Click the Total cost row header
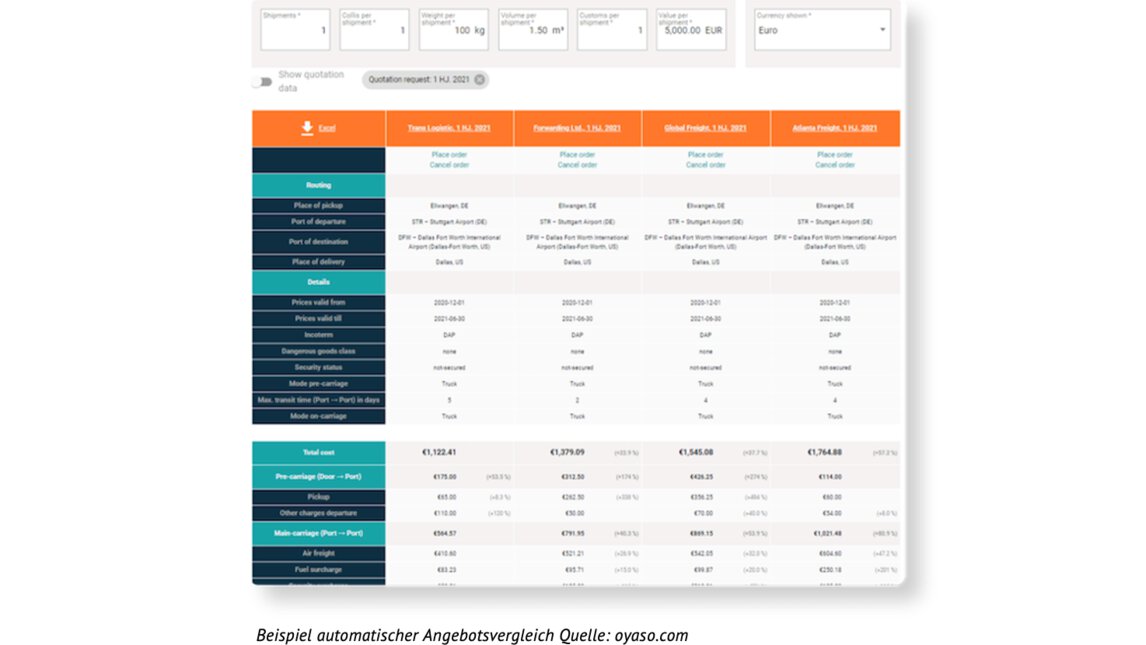 (318, 452)
